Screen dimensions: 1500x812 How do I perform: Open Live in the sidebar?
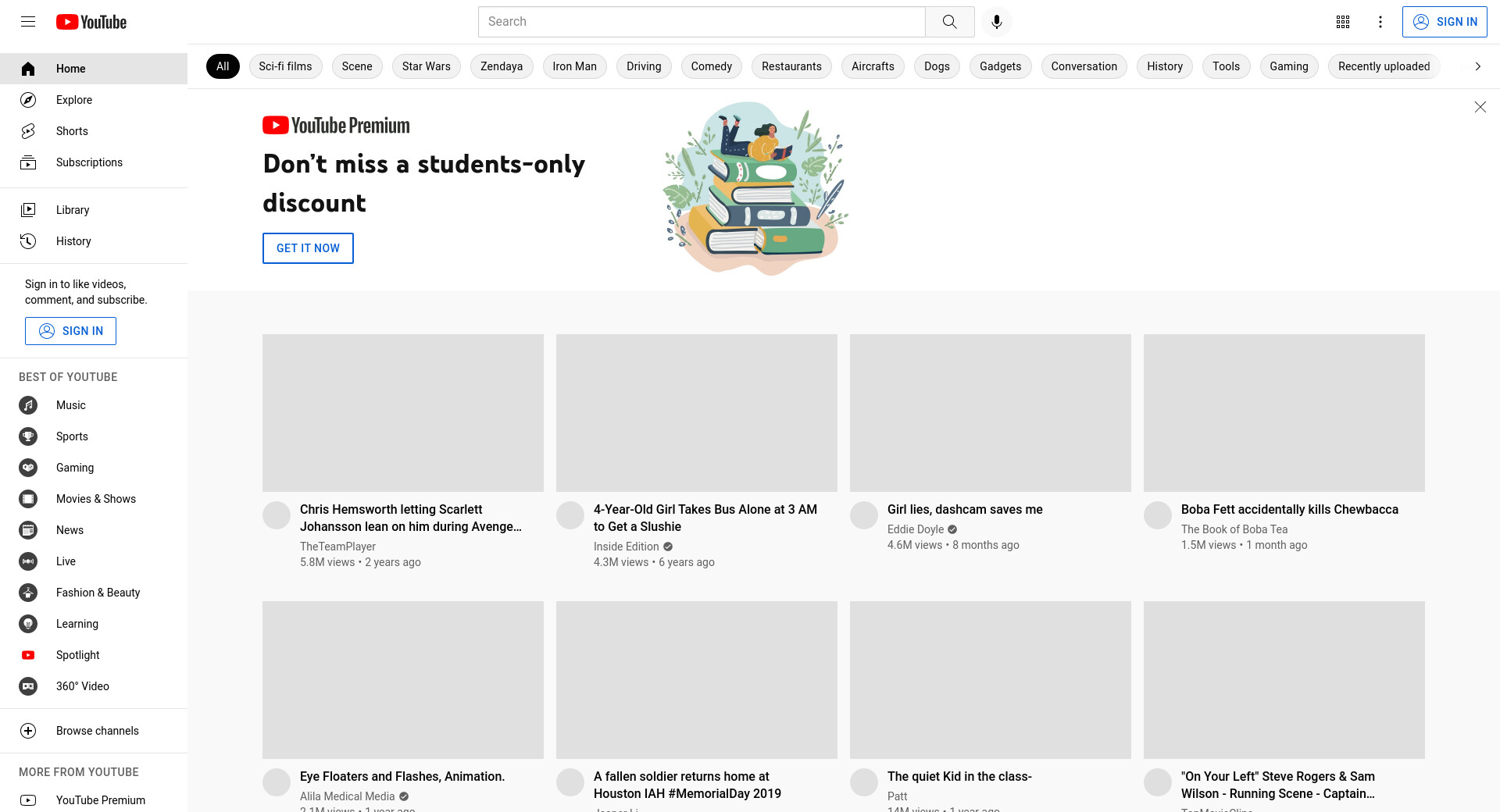(94, 561)
